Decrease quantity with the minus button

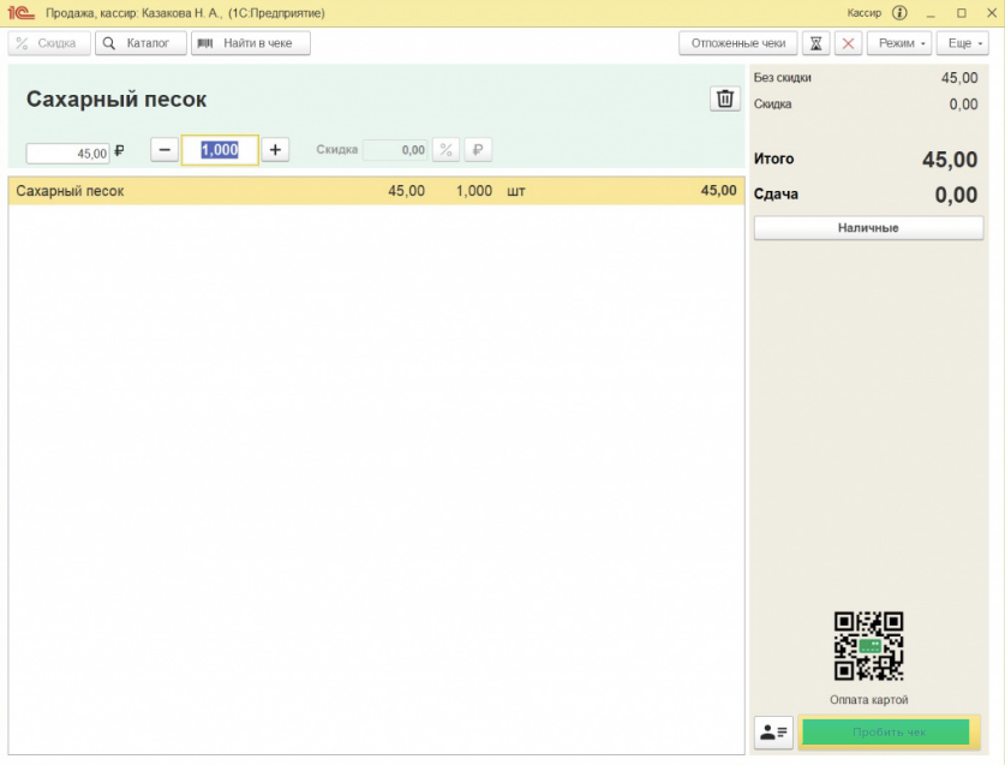coord(164,150)
